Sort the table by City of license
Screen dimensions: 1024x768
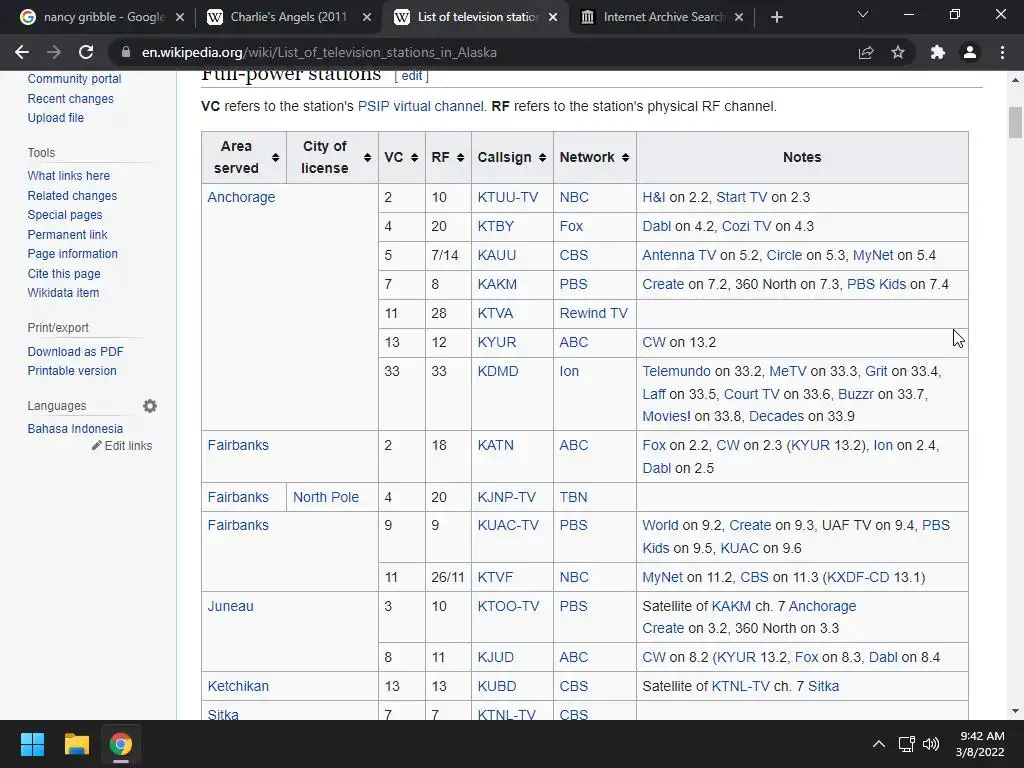pos(368,157)
